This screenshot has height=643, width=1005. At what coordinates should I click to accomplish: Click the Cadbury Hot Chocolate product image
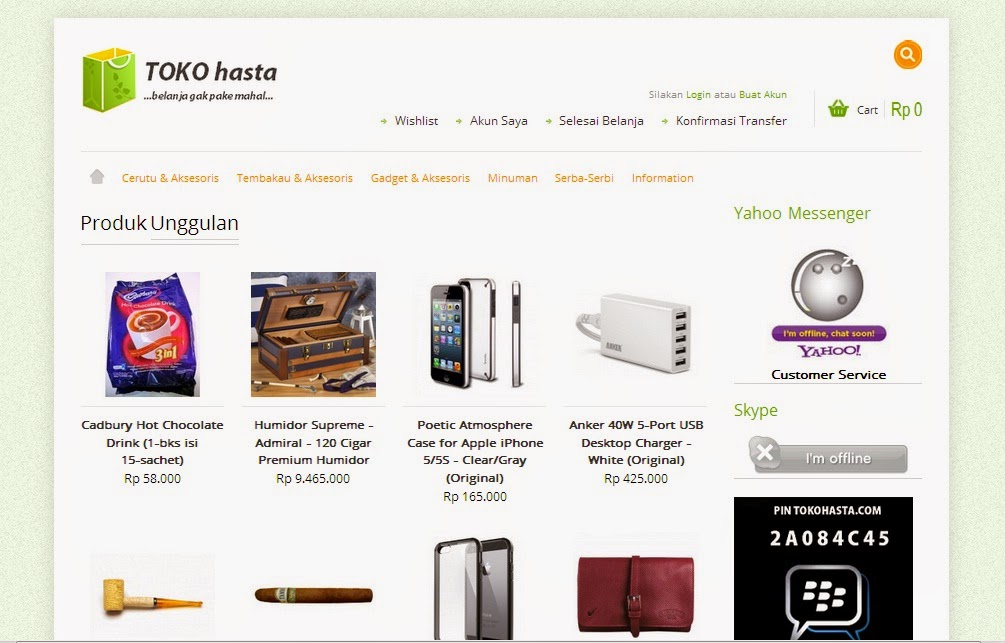tap(153, 334)
